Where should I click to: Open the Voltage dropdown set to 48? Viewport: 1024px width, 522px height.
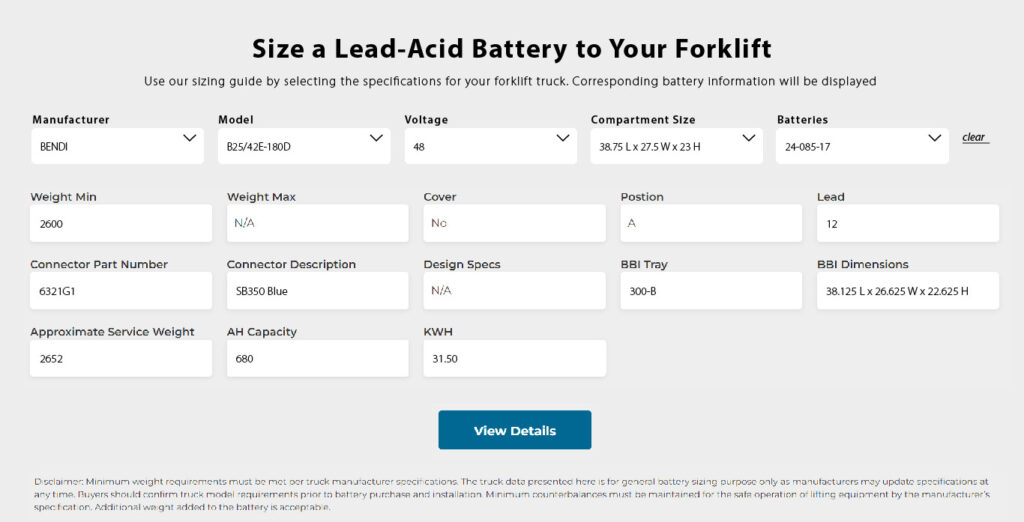pyautogui.click(x=490, y=146)
